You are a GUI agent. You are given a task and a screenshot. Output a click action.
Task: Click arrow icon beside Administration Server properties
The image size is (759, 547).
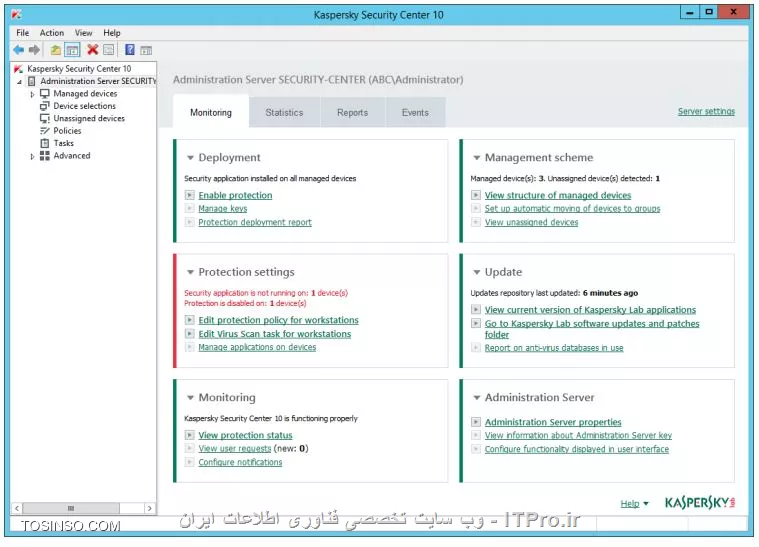pos(476,422)
